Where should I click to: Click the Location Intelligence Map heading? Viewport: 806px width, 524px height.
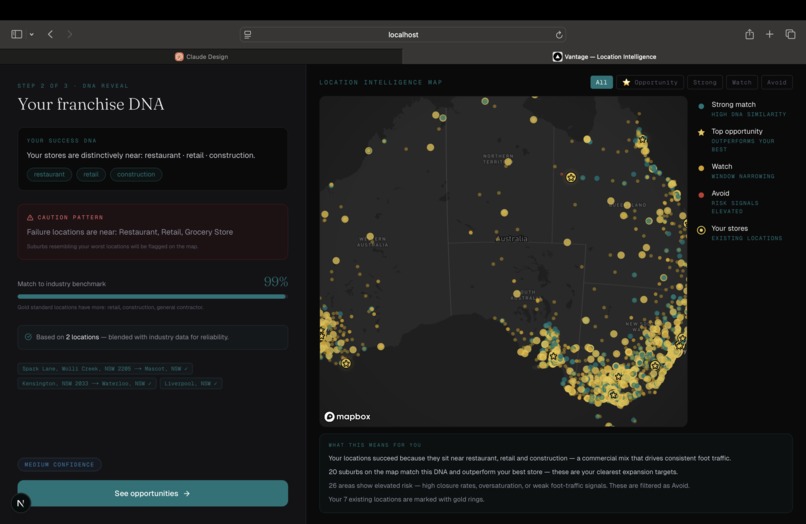pyautogui.click(x=381, y=82)
